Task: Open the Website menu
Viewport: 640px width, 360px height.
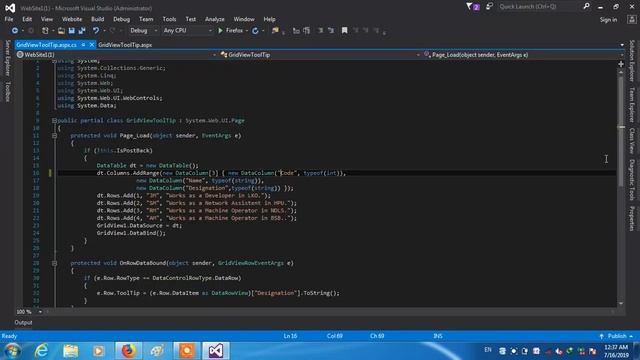Action: pyautogui.click(x=72, y=19)
